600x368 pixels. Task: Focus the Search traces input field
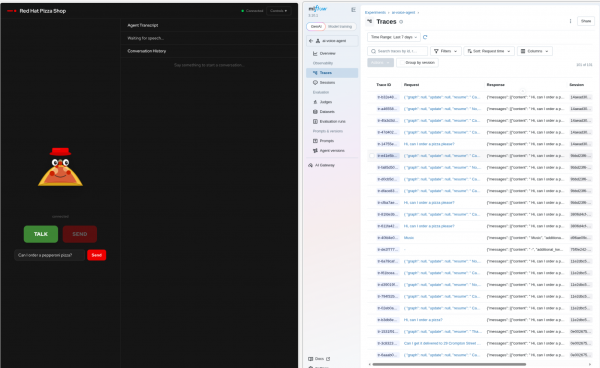pos(398,51)
